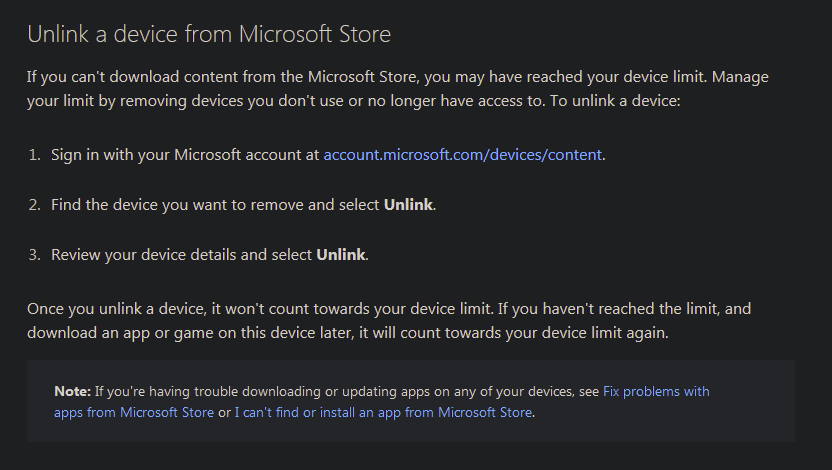Click list number 3 of the steps
This screenshot has height=470, width=832.
pos(34,255)
